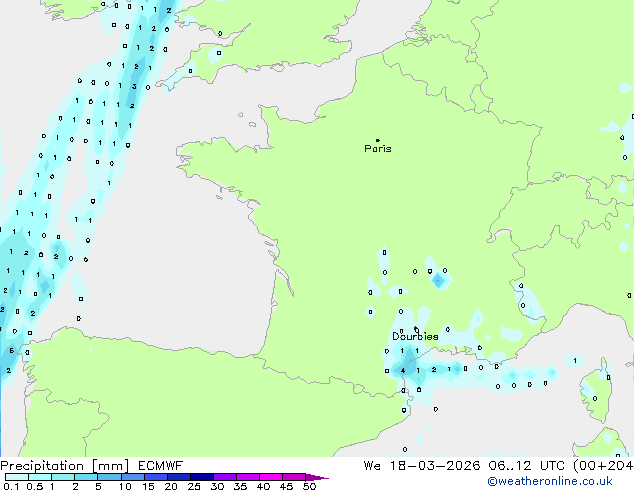Select the 25–30 mm dark navy swatch
634x490 pixels.
201,477
